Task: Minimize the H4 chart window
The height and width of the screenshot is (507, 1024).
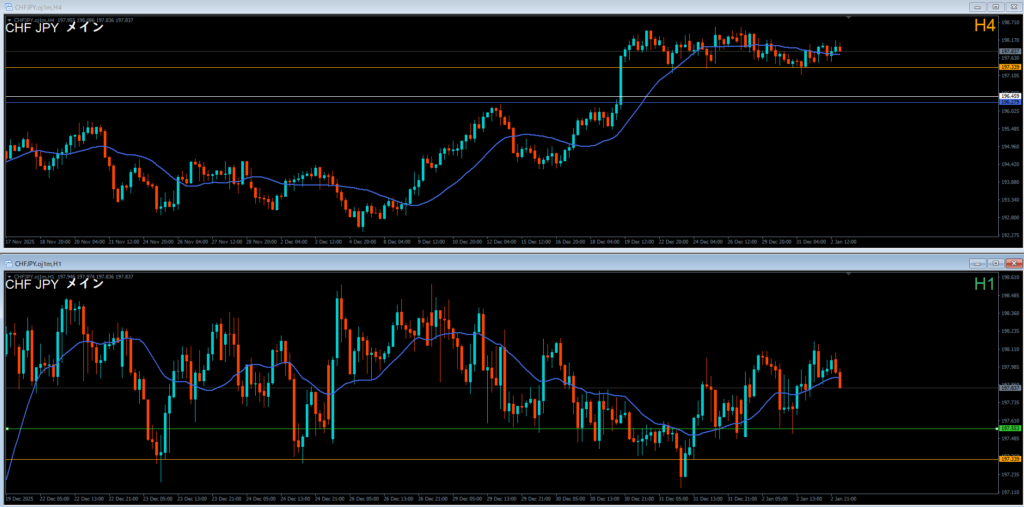Action: tap(978, 7)
